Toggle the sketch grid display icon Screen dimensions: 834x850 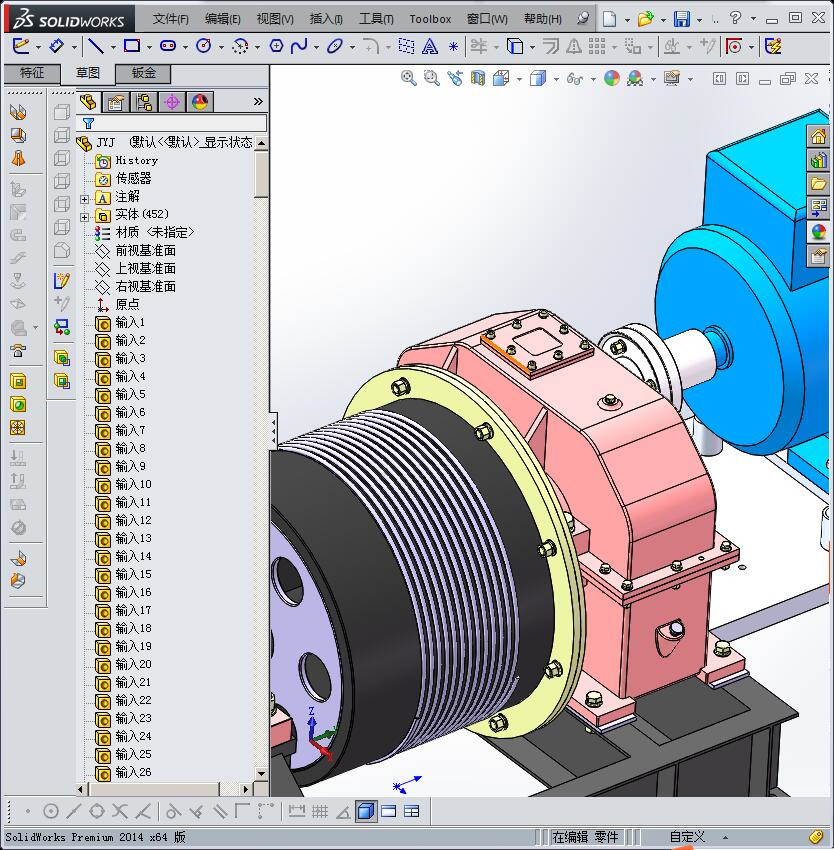pyautogui.click(x=320, y=812)
